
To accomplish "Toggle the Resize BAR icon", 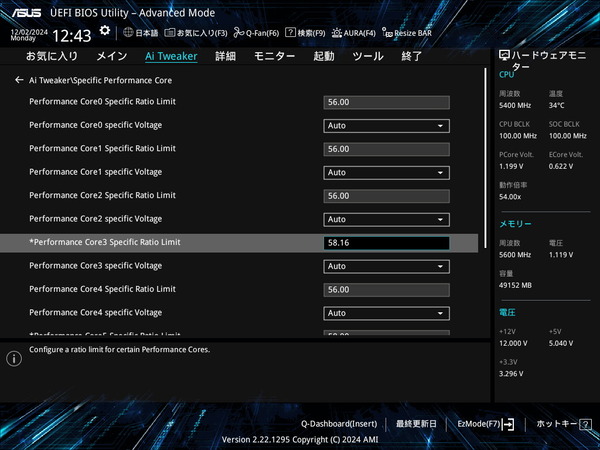I will 387,33.
